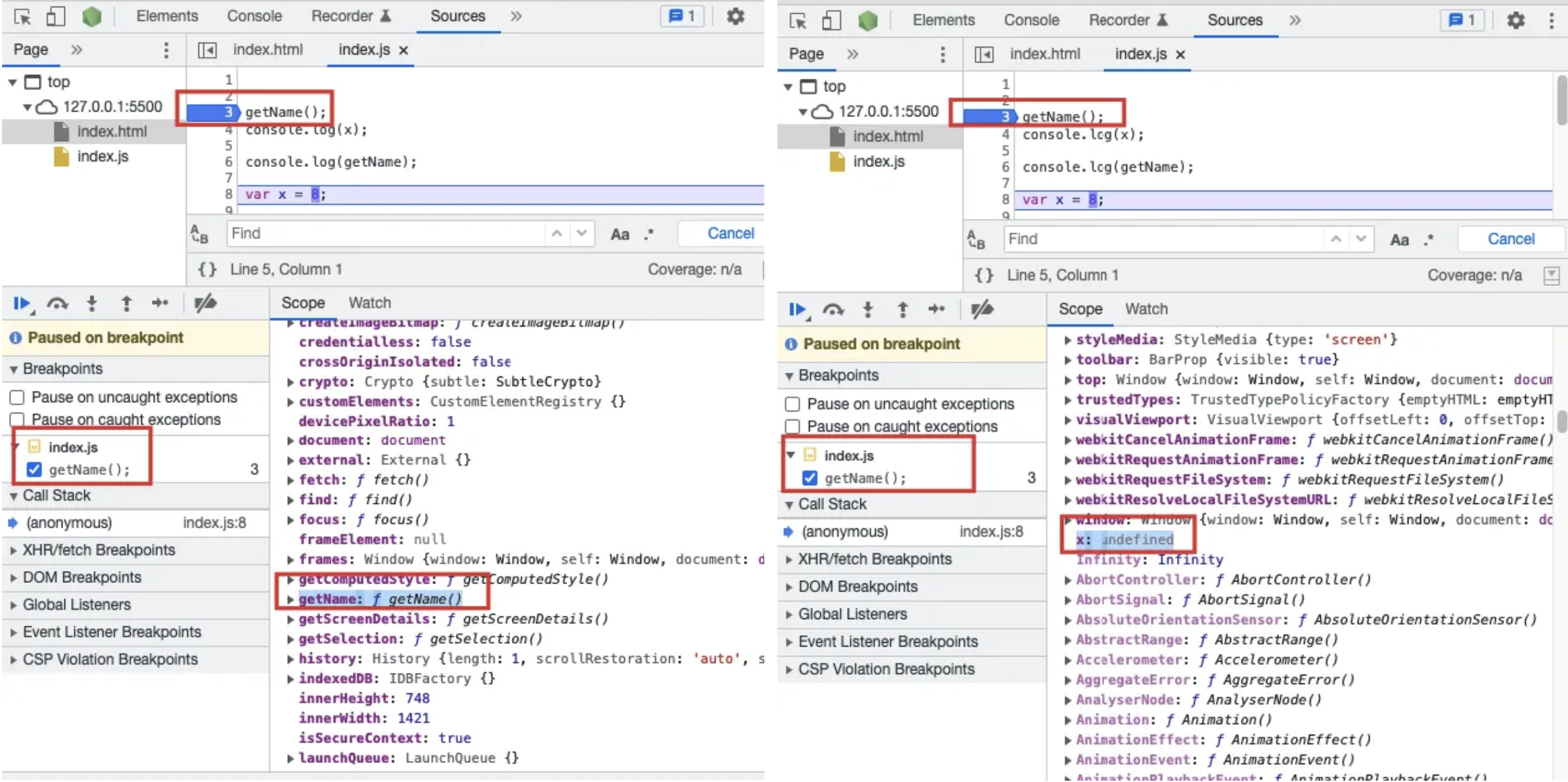This screenshot has width=1568, height=782.
Task: Toggle device toolbar icon in right DevTools
Action: (831, 20)
